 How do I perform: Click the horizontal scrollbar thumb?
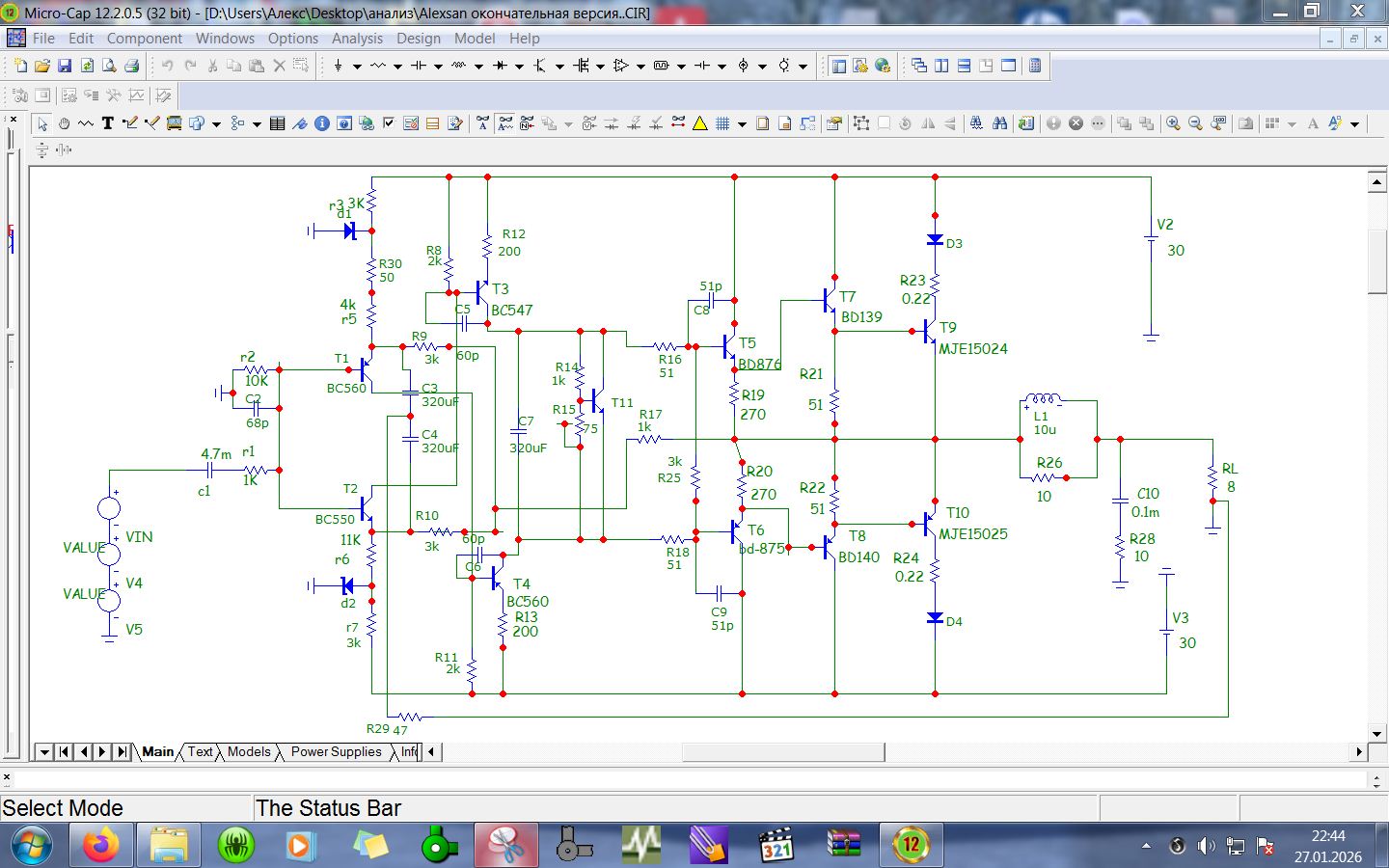coord(783,752)
